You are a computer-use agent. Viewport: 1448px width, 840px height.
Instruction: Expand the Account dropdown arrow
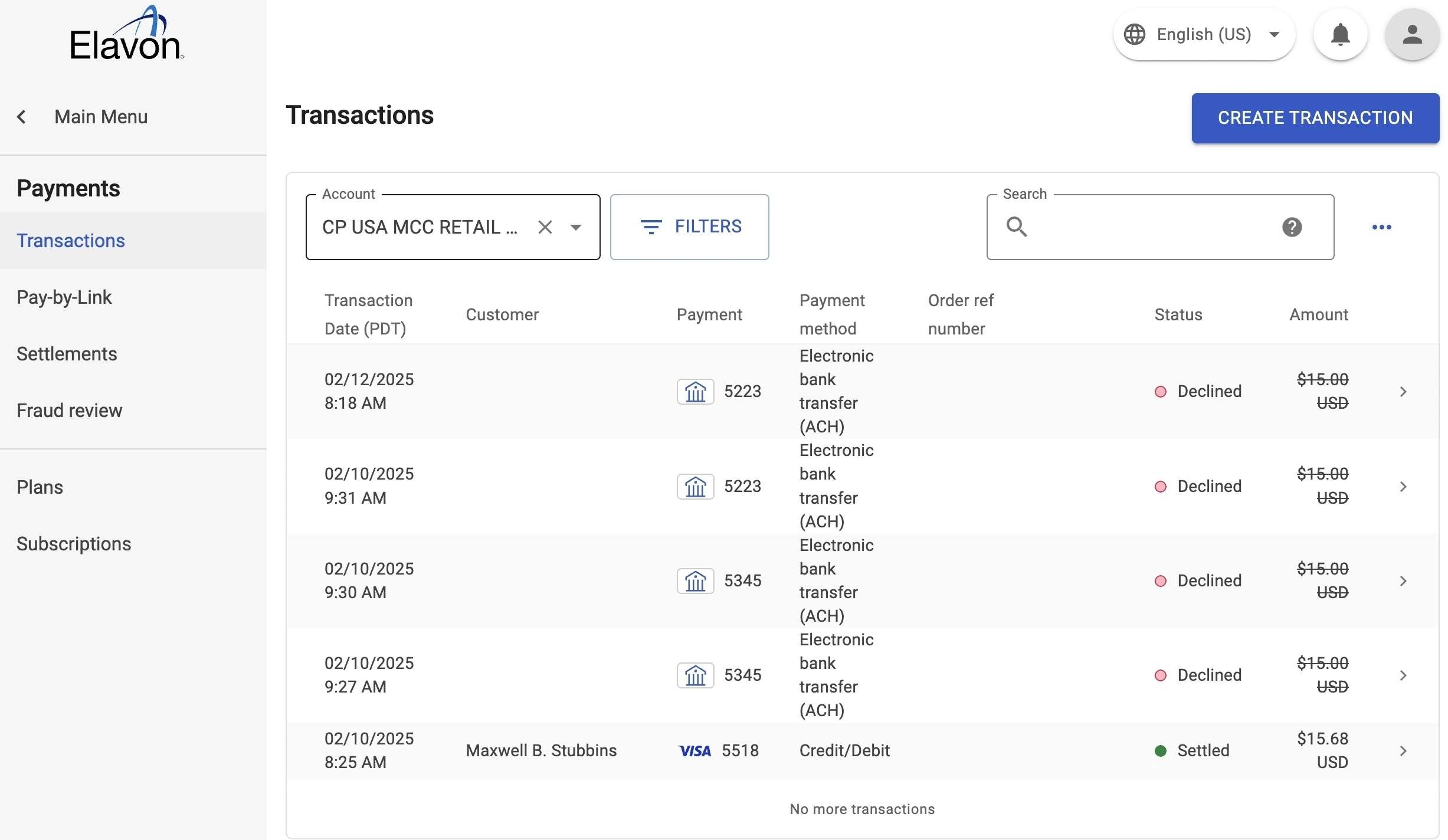click(576, 227)
